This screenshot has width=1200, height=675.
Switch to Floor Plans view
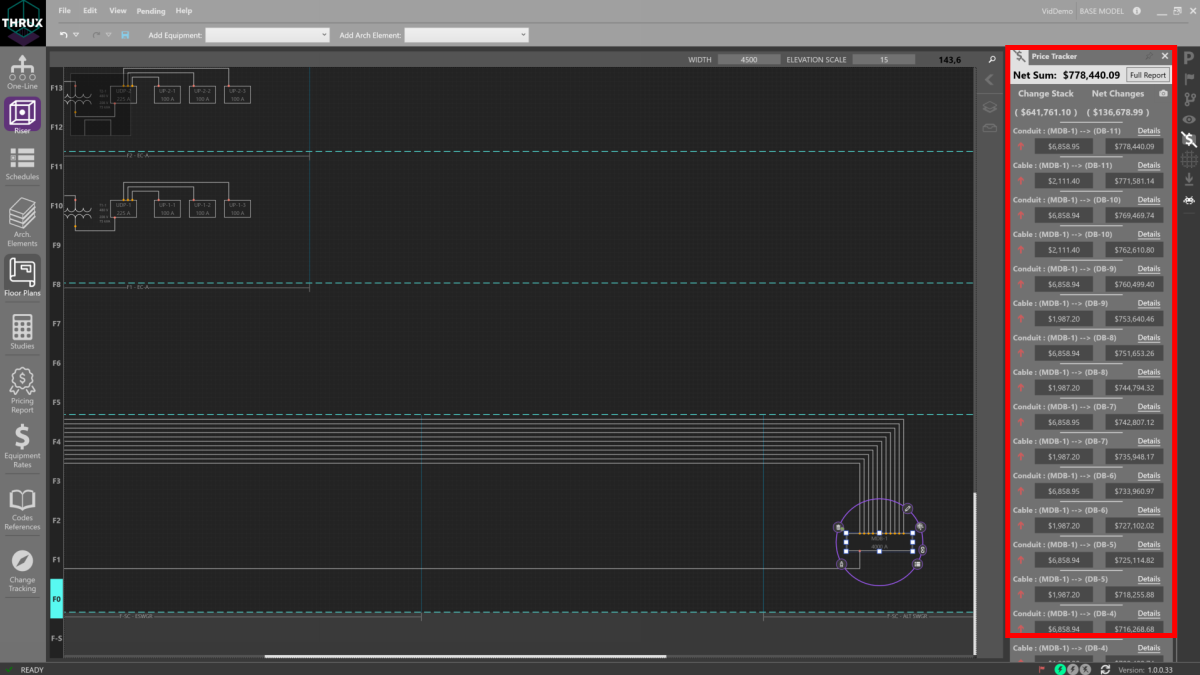[x=22, y=276]
